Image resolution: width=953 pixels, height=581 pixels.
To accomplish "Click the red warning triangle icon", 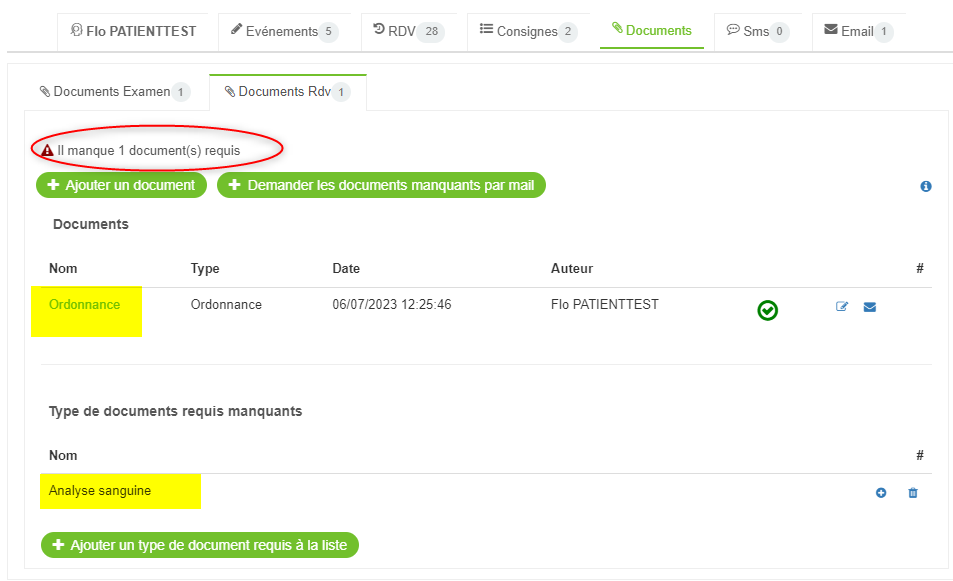I will pyautogui.click(x=47, y=150).
